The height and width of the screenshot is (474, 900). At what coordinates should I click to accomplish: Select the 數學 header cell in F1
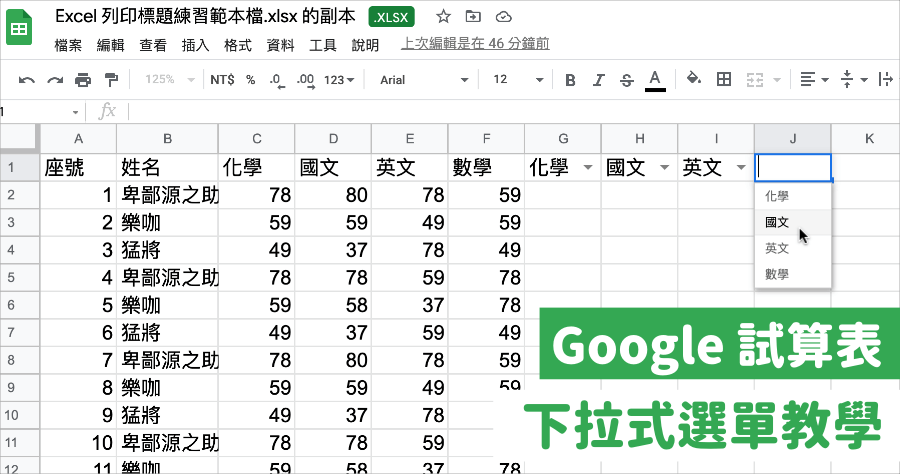[486, 168]
